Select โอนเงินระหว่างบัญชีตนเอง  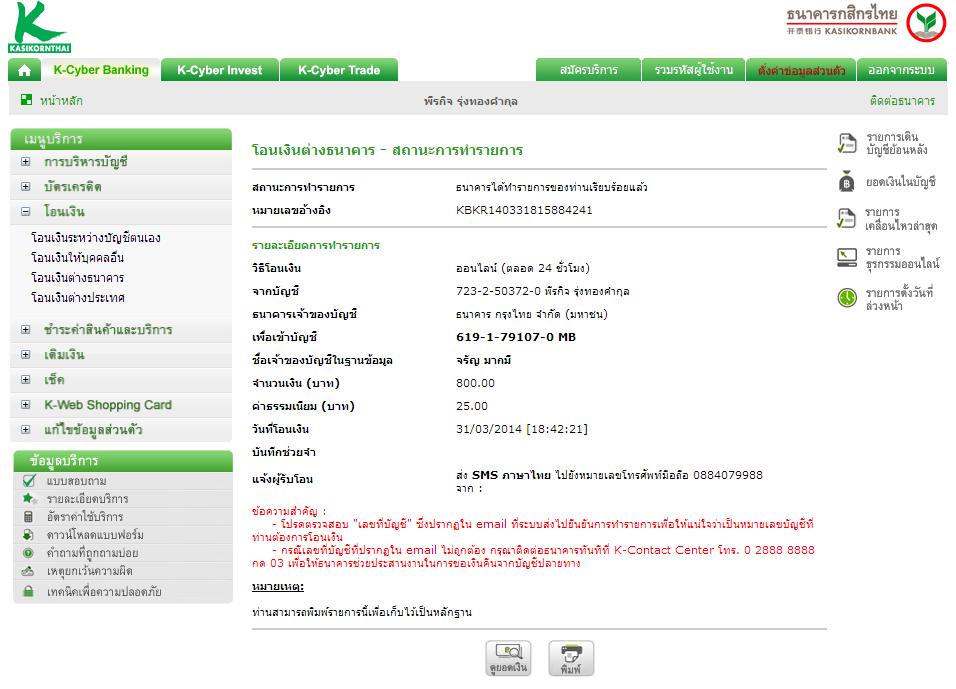click(96, 238)
